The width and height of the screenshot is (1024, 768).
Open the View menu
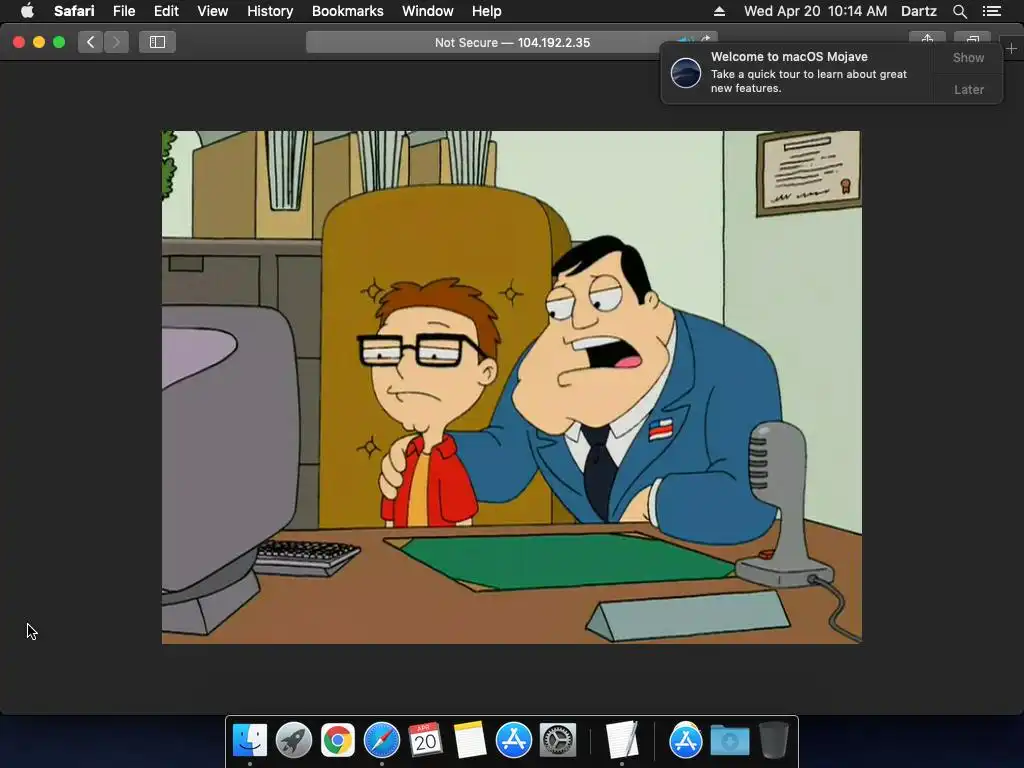click(213, 11)
